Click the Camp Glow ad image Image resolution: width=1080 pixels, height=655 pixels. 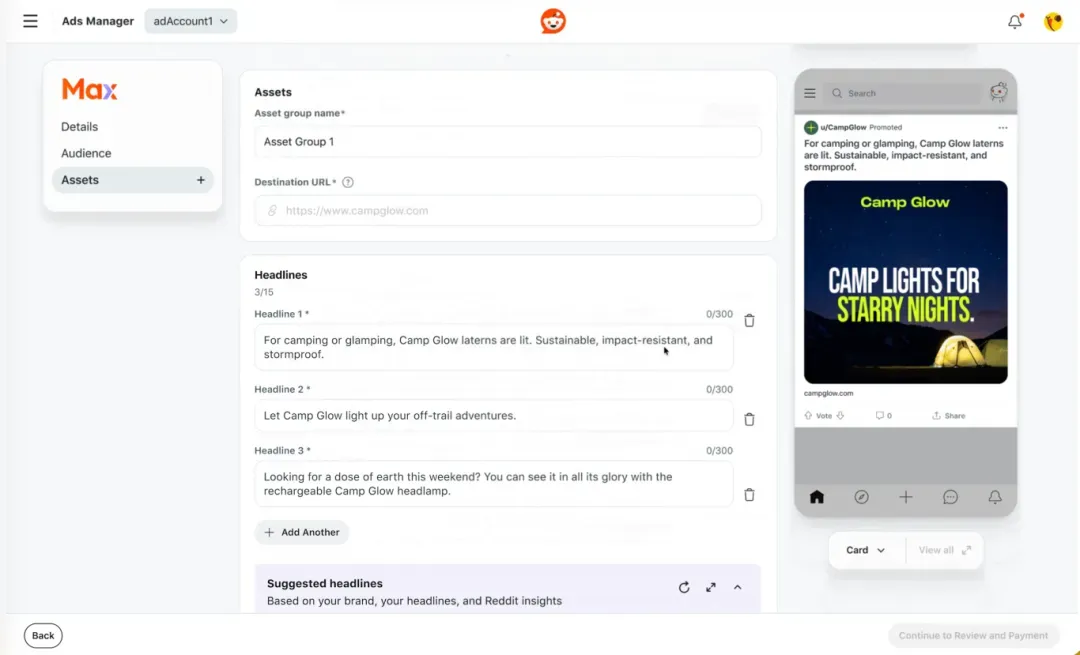906,282
